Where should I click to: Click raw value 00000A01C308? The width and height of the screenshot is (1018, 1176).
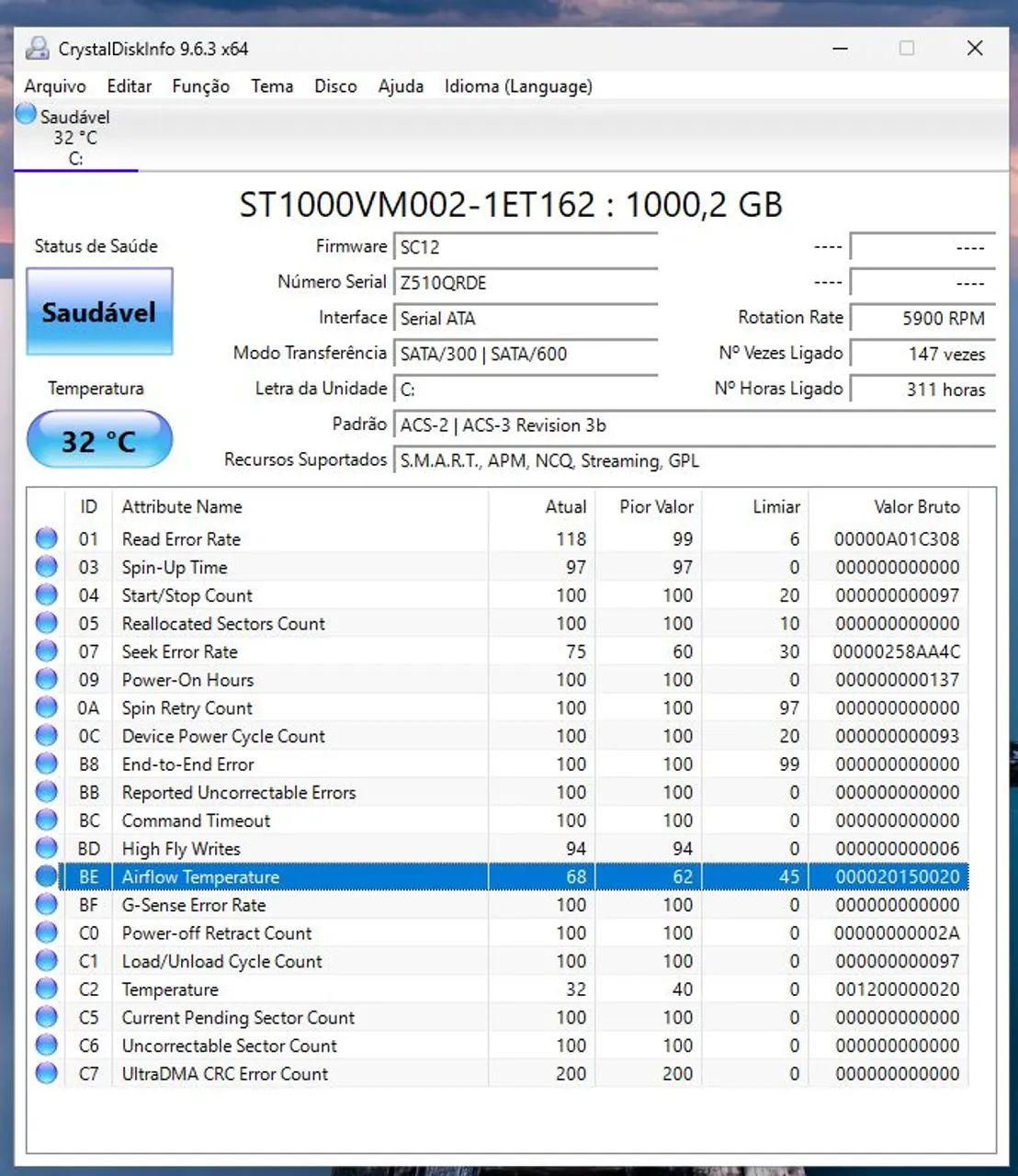click(x=897, y=539)
